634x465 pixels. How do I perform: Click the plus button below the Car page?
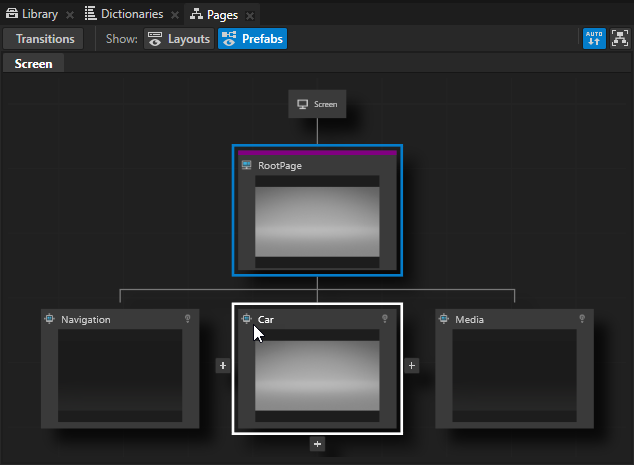click(317, 443)
